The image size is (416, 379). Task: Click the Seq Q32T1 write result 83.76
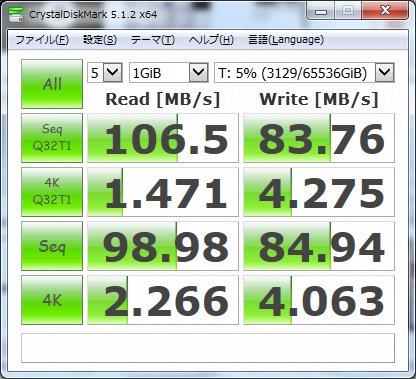point(319,138)
